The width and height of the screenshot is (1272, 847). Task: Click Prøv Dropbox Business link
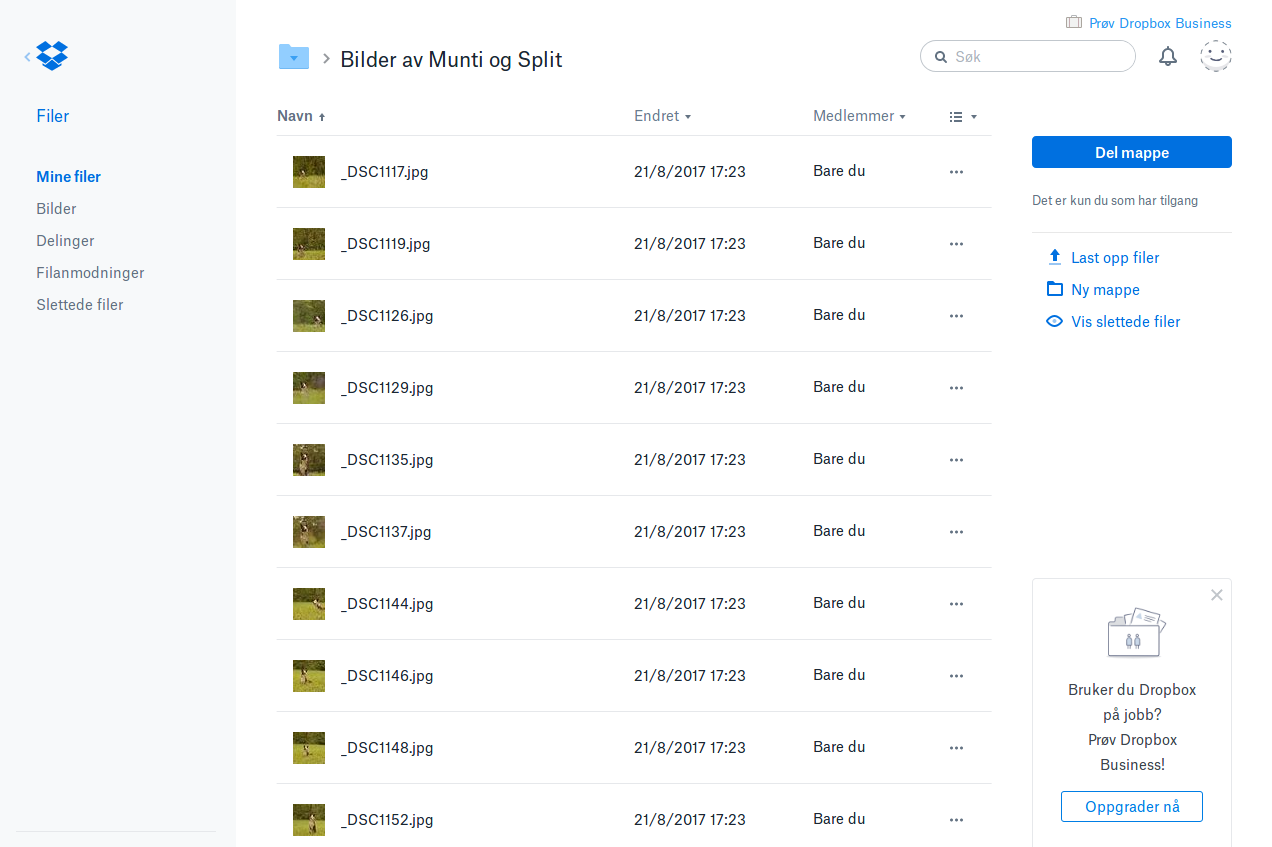tap(1160, 23)
